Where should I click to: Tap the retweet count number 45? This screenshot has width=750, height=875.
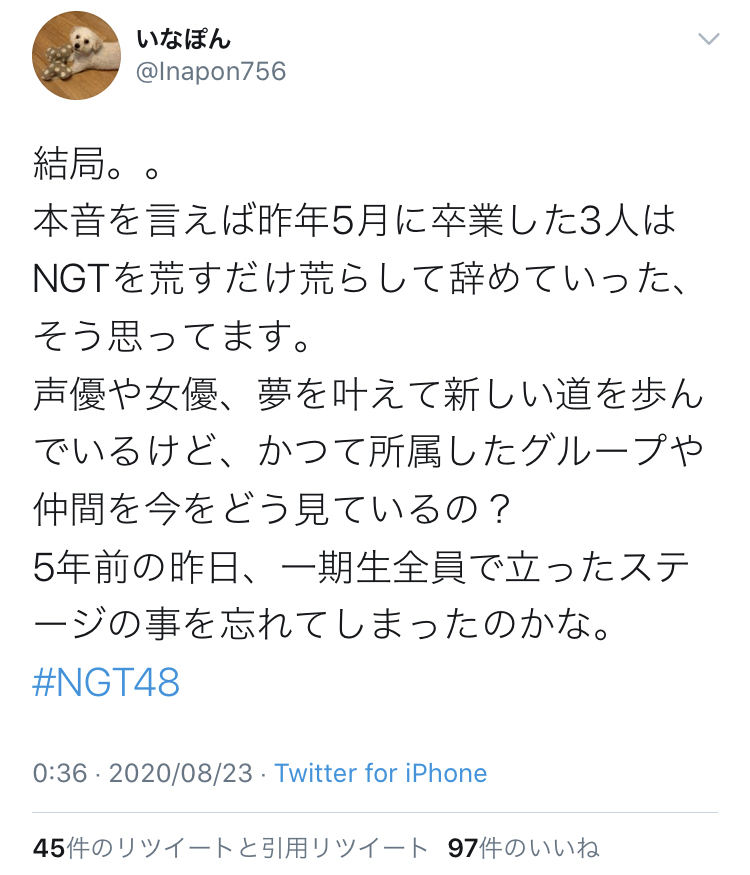tap(49, 848)
